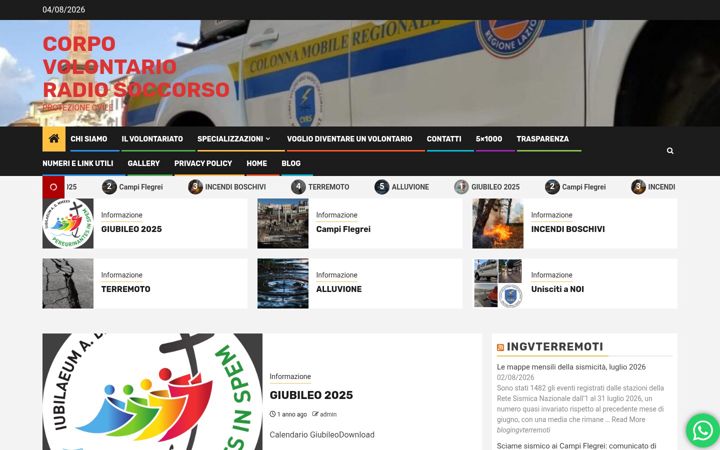The height and width of the screenshot is (450, 720).
Task: Click ticker thumbnail beside GIUBILEO 2025
Action: click(461, 187)
